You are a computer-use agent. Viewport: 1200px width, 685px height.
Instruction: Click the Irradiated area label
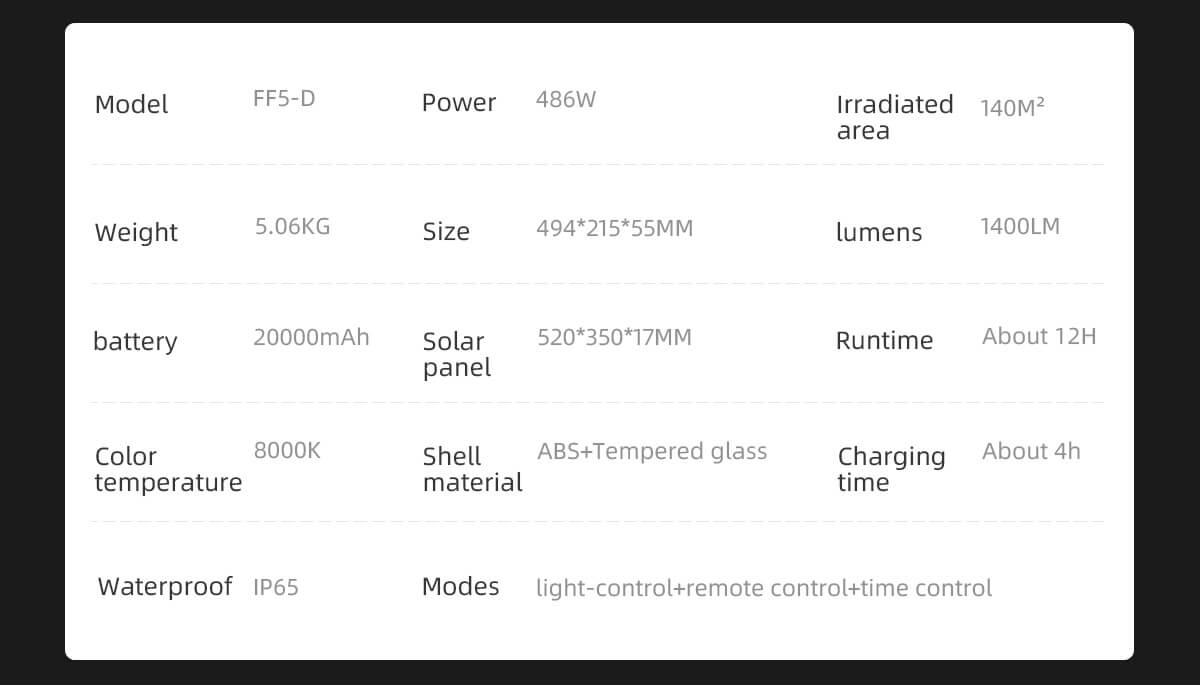coord(894,117)
